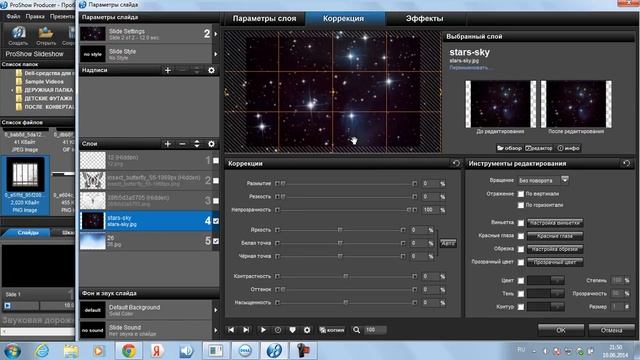Screen dimensions: 640x360
Task: Open Windows Explorer folder on taskbar
Action: (x=71, y=351)
